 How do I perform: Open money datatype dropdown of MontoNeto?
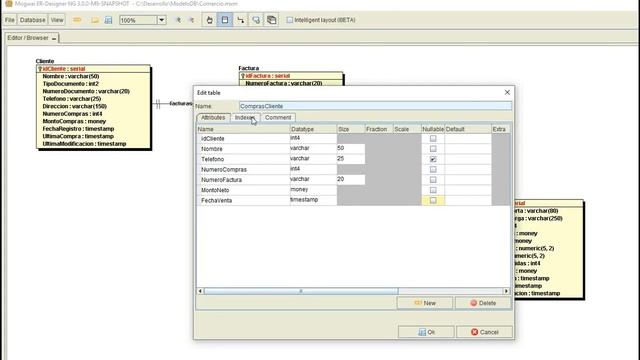(313, 190)
